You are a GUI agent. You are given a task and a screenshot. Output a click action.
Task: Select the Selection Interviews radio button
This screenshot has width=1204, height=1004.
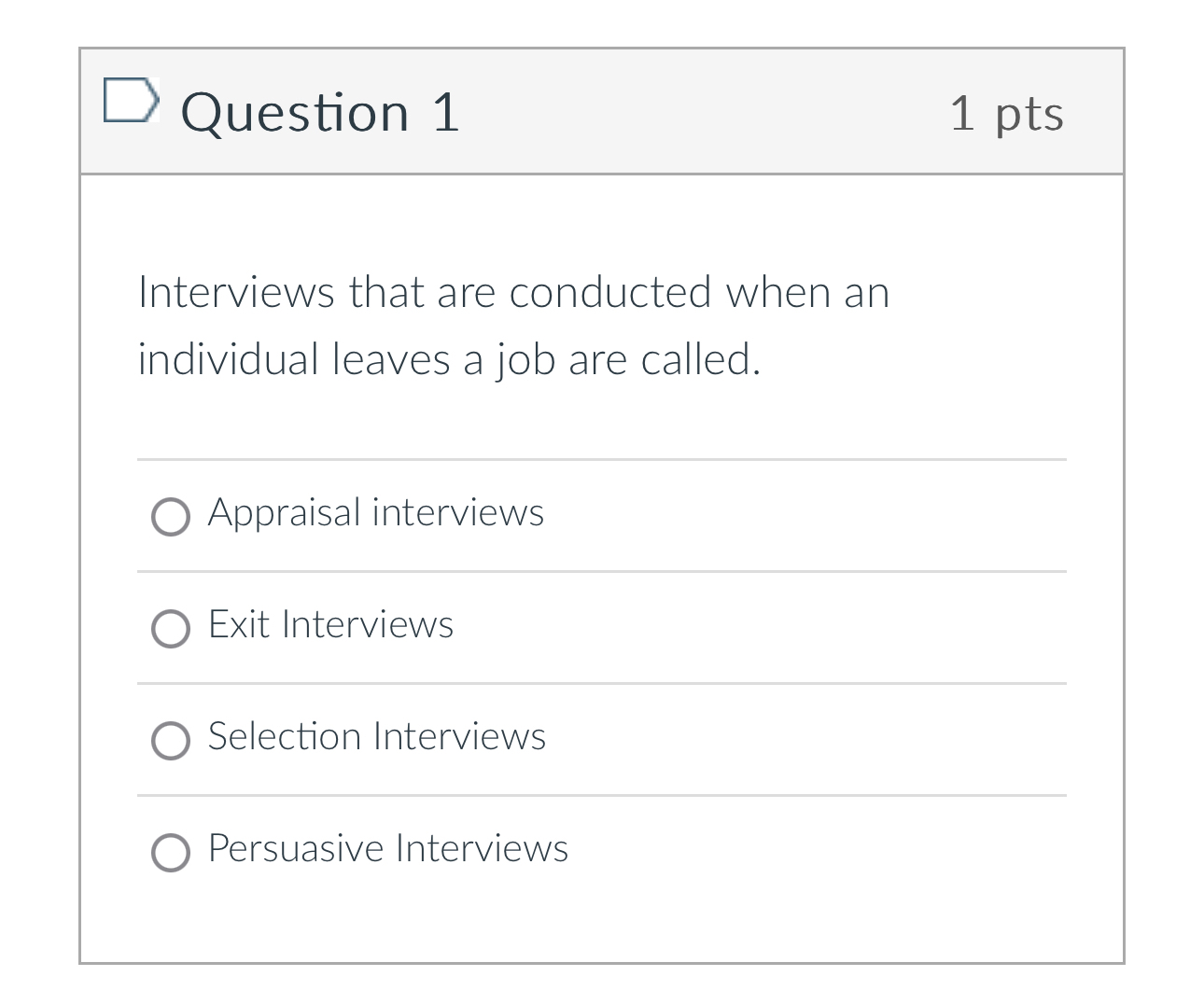(170, 741)
